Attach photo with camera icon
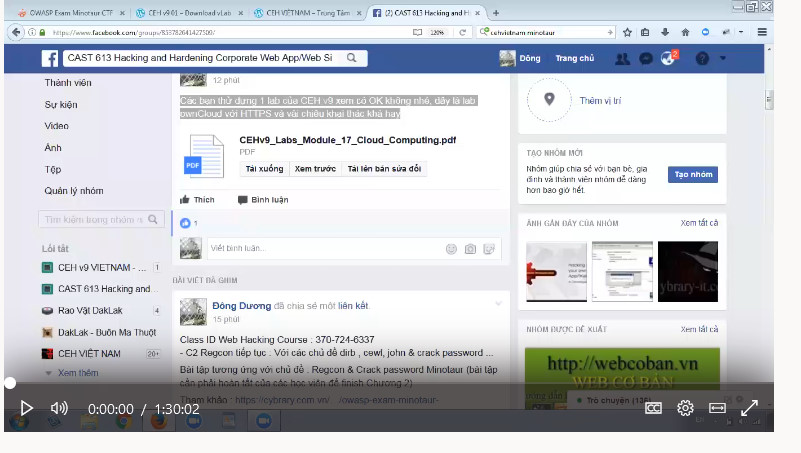The image size is (801, 453). click(x=470, y=249)
